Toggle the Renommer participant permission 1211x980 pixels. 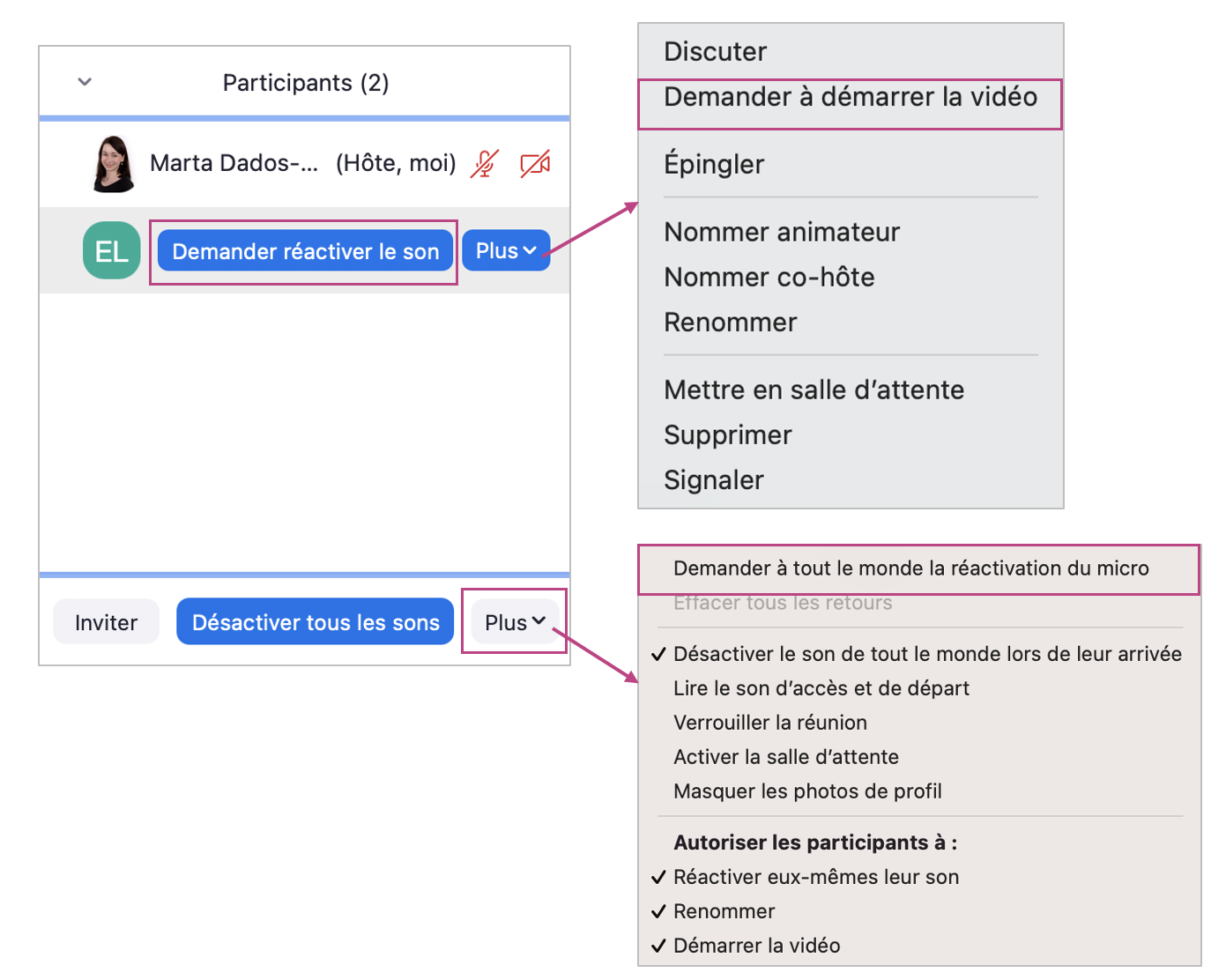coord(724,911)
